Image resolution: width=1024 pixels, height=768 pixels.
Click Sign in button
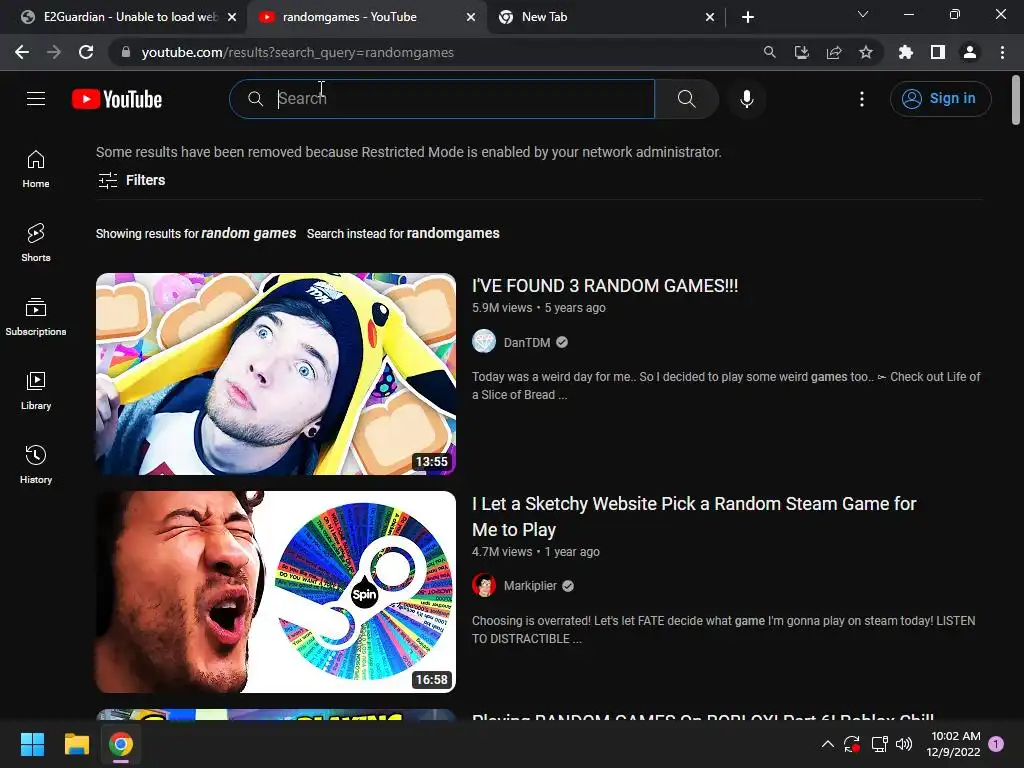940,99
